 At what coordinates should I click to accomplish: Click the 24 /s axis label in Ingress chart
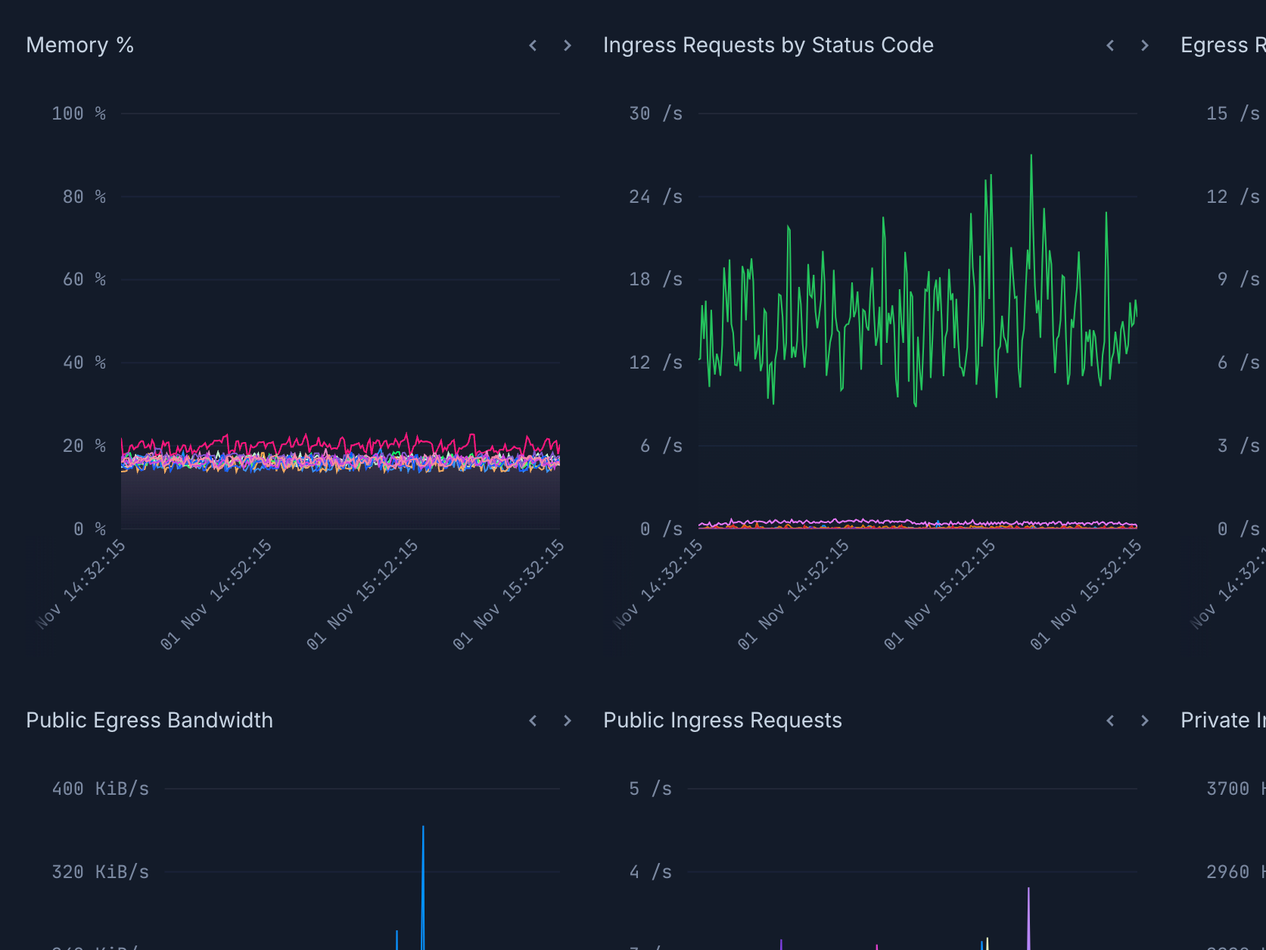(x=656, y=196)
